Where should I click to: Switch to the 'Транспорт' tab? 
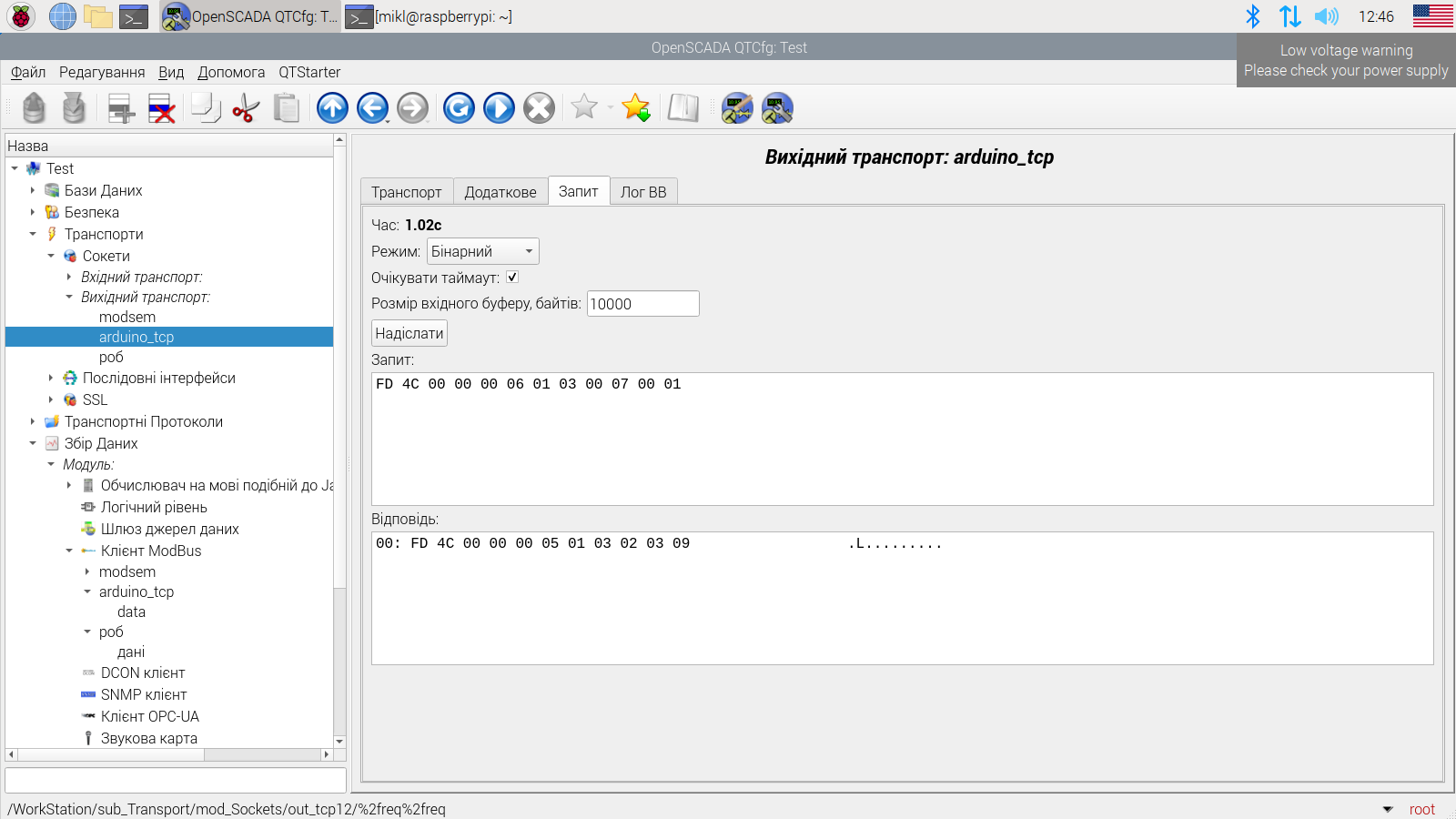pyautogui.click(x=406, y=192)
